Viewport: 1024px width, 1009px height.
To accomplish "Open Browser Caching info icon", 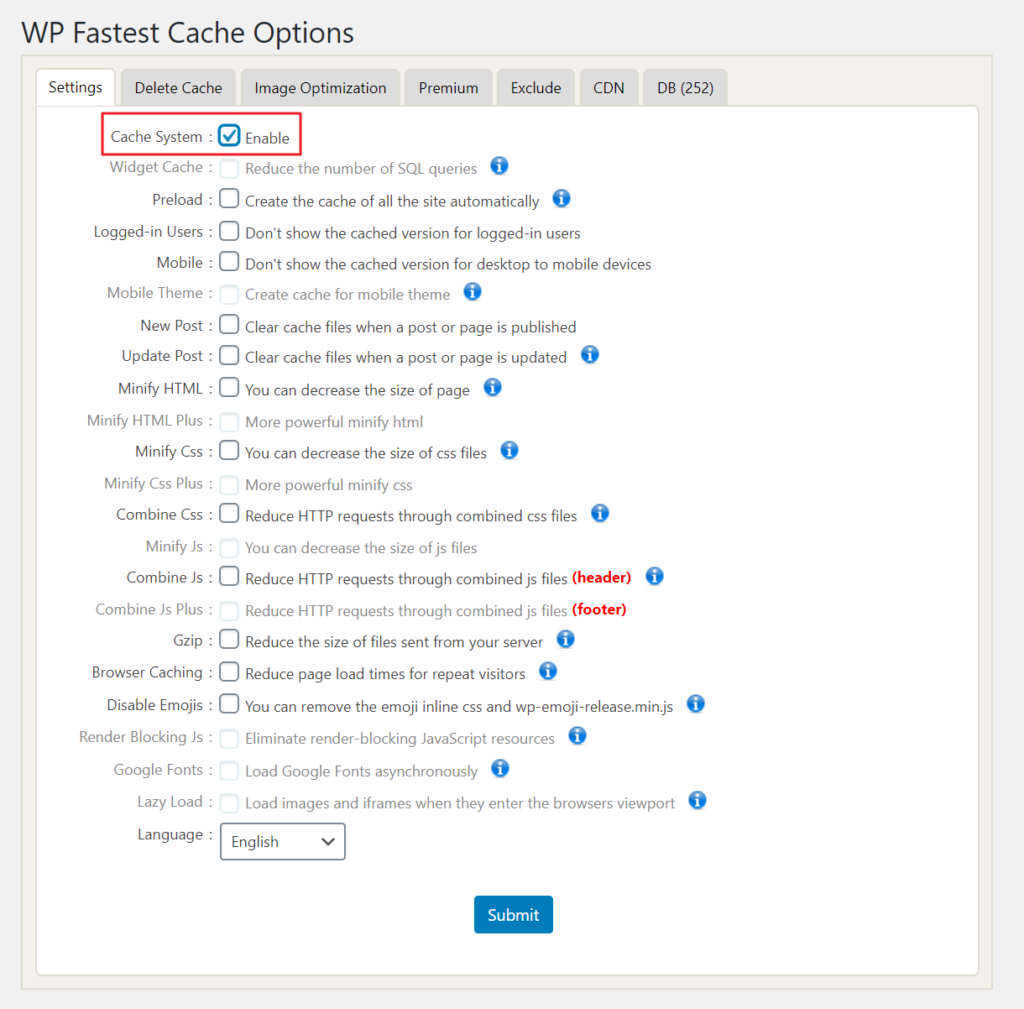I will 548,671.
